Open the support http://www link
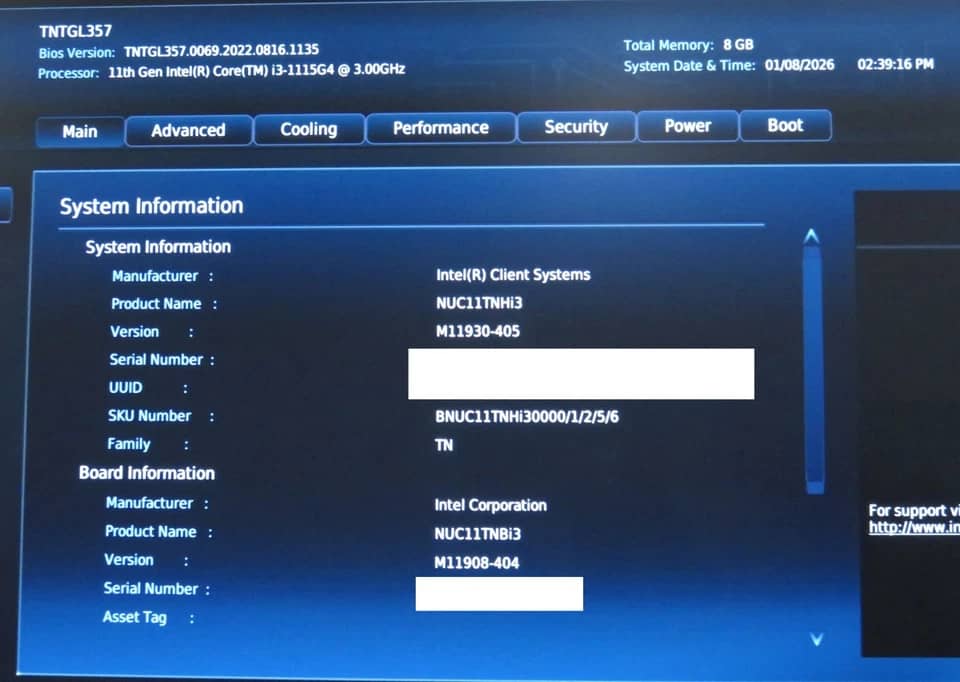The width and height of the screenshot is (960, 682). tap(914, 527)
